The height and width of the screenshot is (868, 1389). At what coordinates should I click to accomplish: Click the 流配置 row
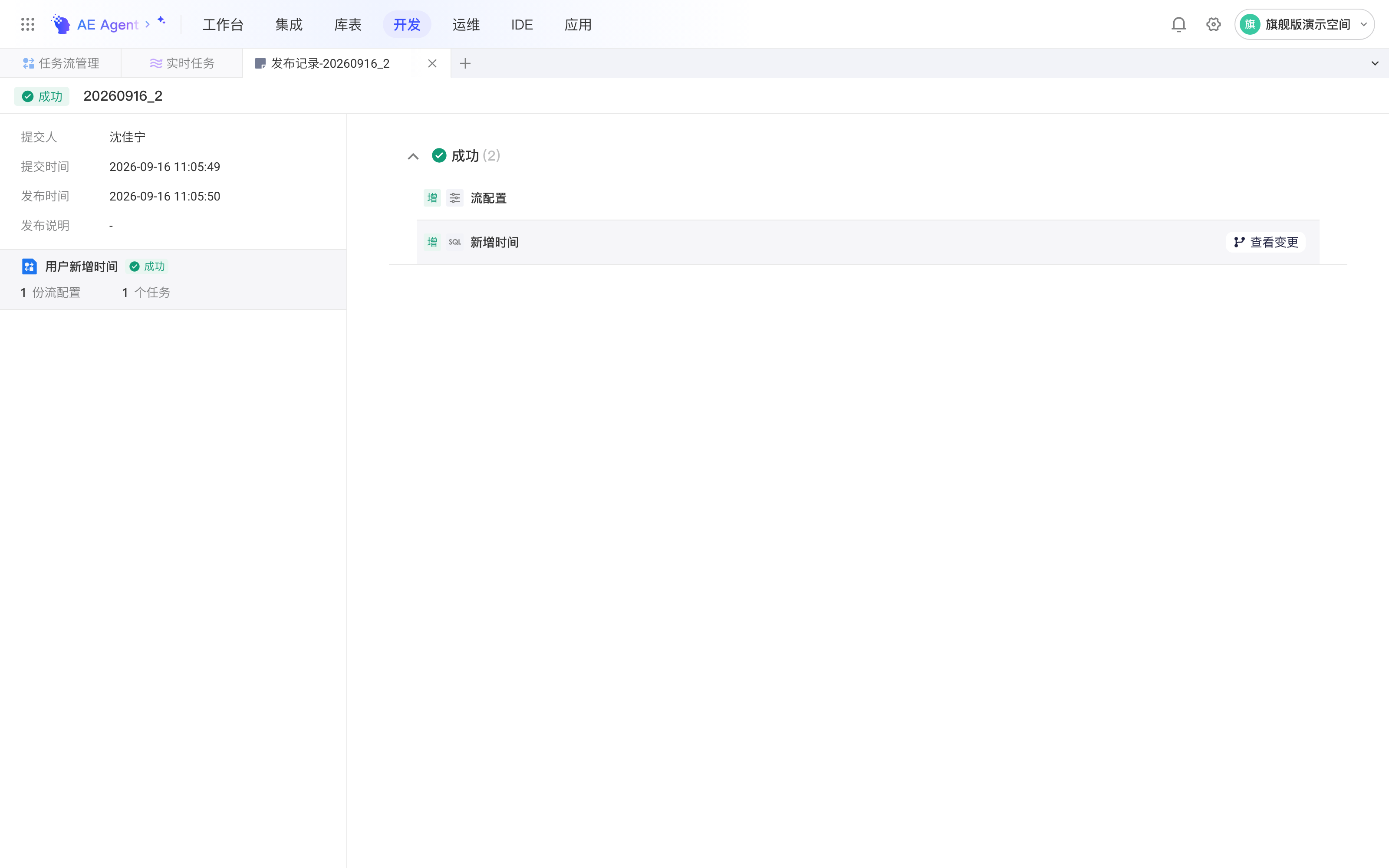click(868, 198)
